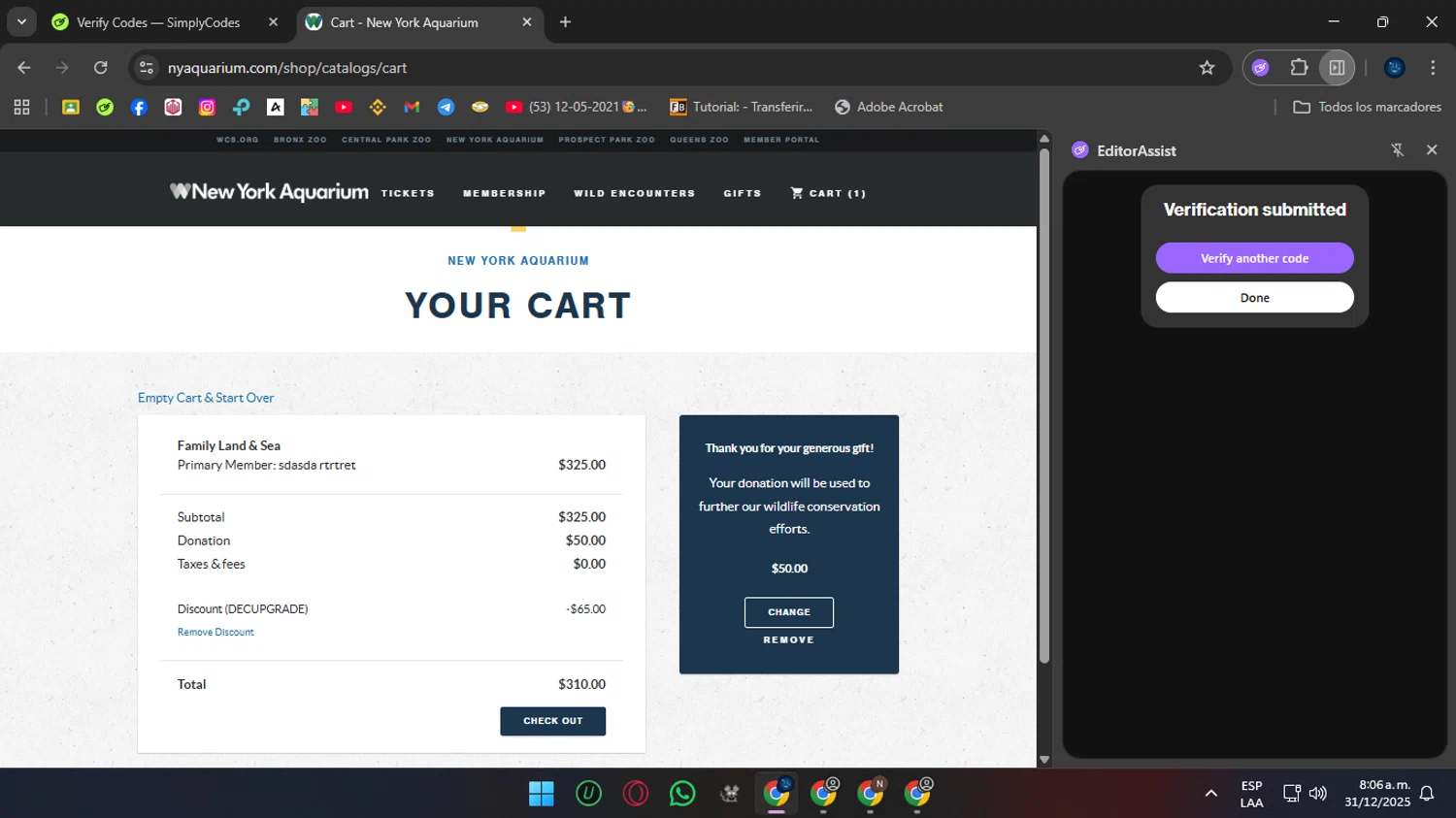Open the site information icon in address bar
This screenshot has width=1456, height=818.
147,68
